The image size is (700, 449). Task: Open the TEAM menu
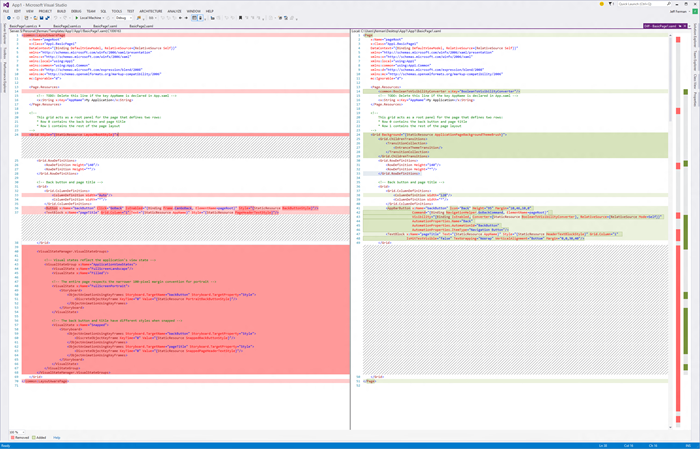tap(91, 11)
